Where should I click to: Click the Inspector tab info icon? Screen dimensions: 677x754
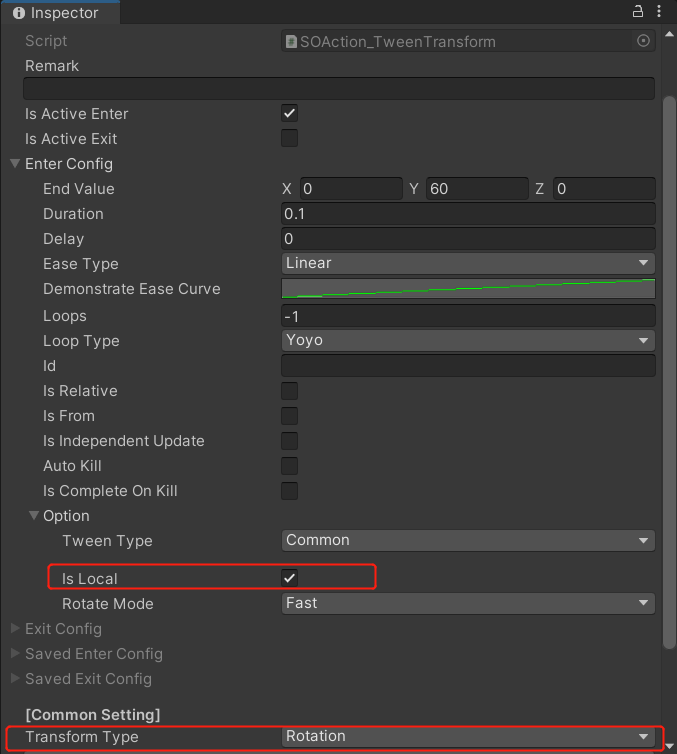tap(19, 13)
